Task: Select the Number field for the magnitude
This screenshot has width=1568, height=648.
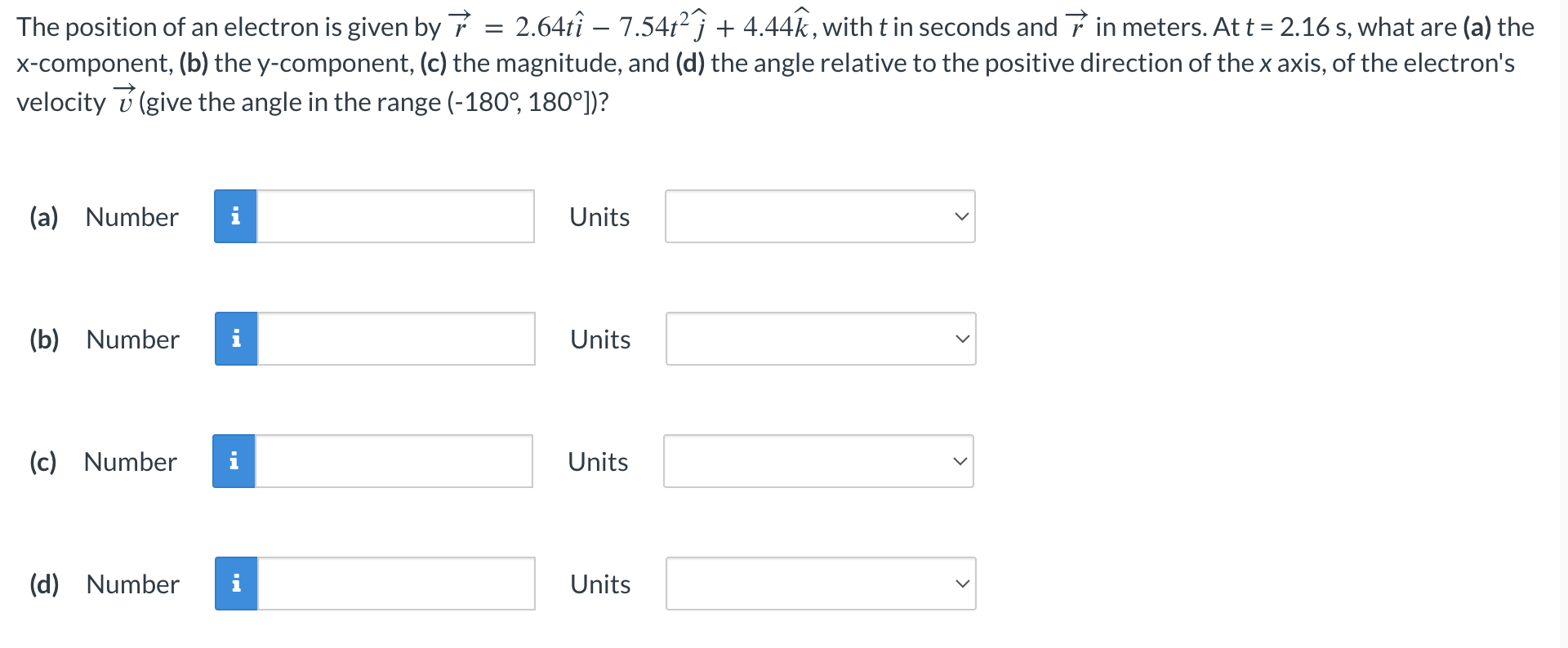Action: [394, 461]
